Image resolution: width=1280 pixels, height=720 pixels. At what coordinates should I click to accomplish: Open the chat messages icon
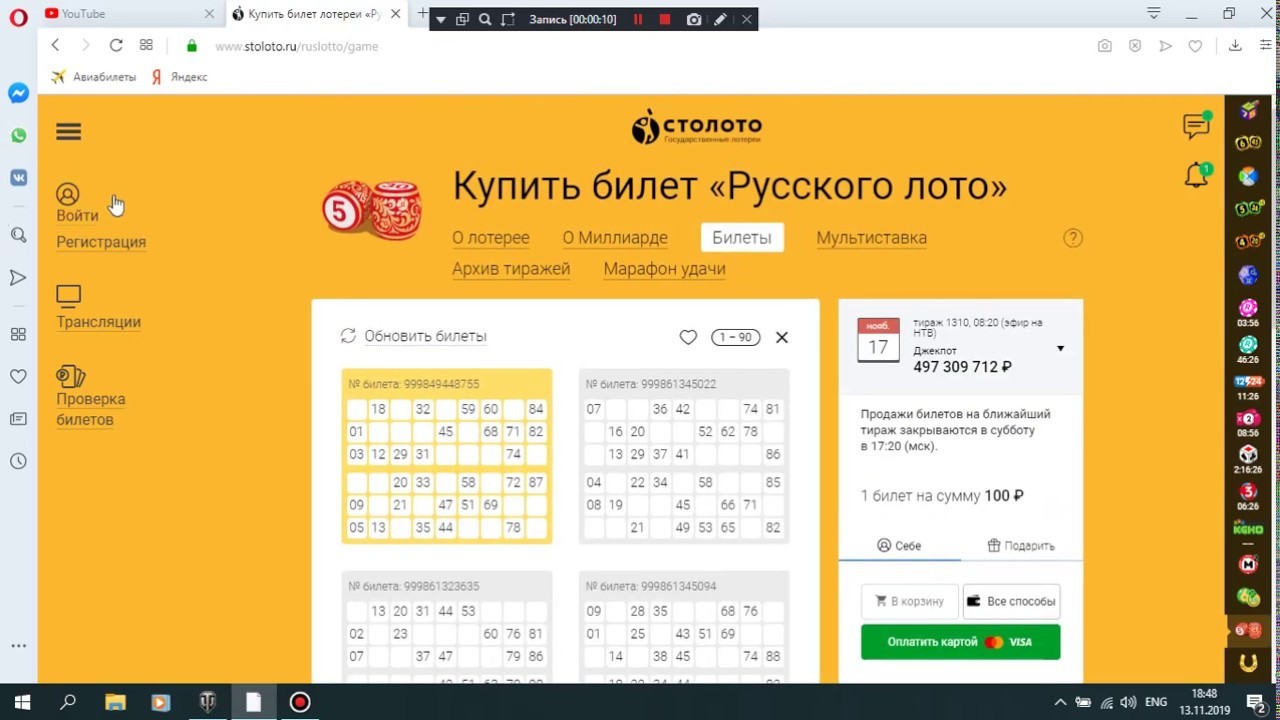[1195, 126]
